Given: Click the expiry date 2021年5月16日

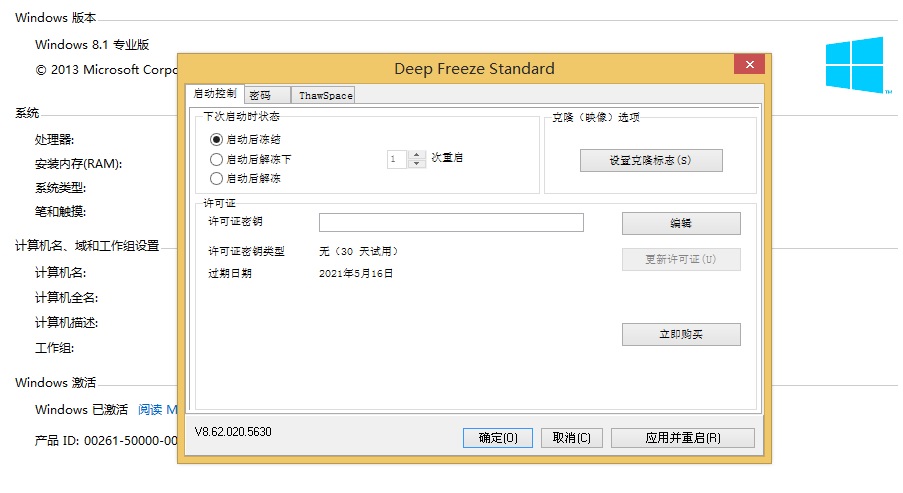Looking at the screenshot, I should coord(356,274).
